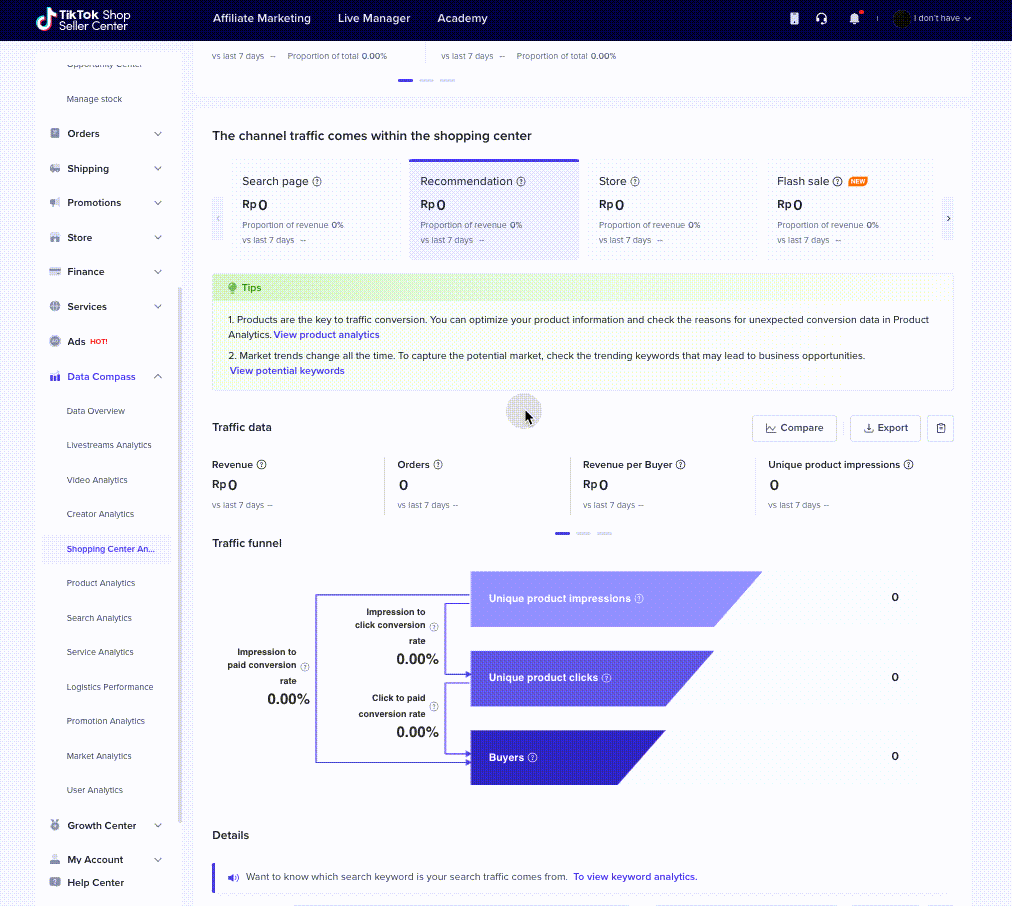Click the notification bell icon
The height and width of the screenshot is (906, 1012).
click(854, 18)
